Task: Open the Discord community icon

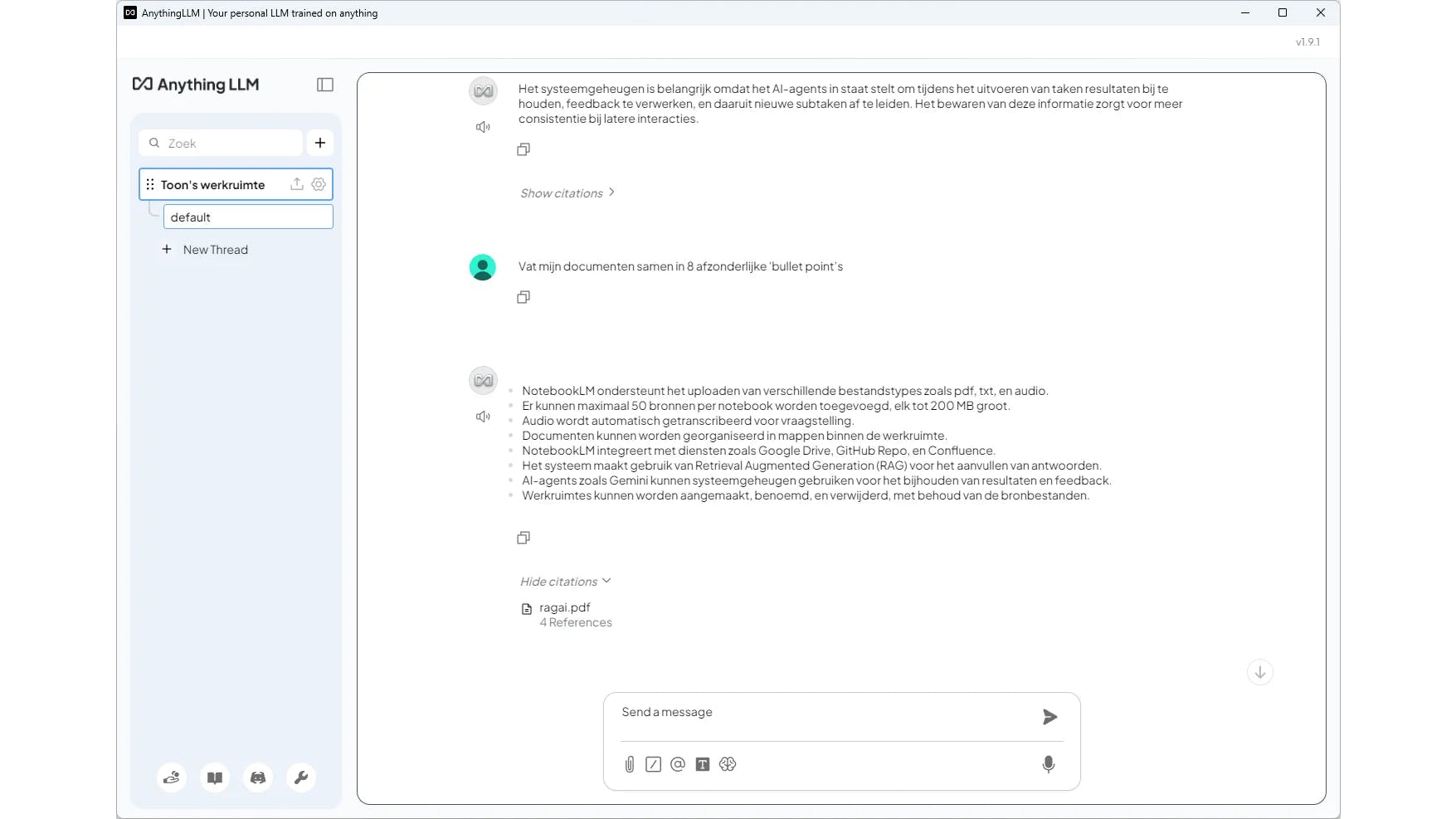Action: click(x=258, y=778)
